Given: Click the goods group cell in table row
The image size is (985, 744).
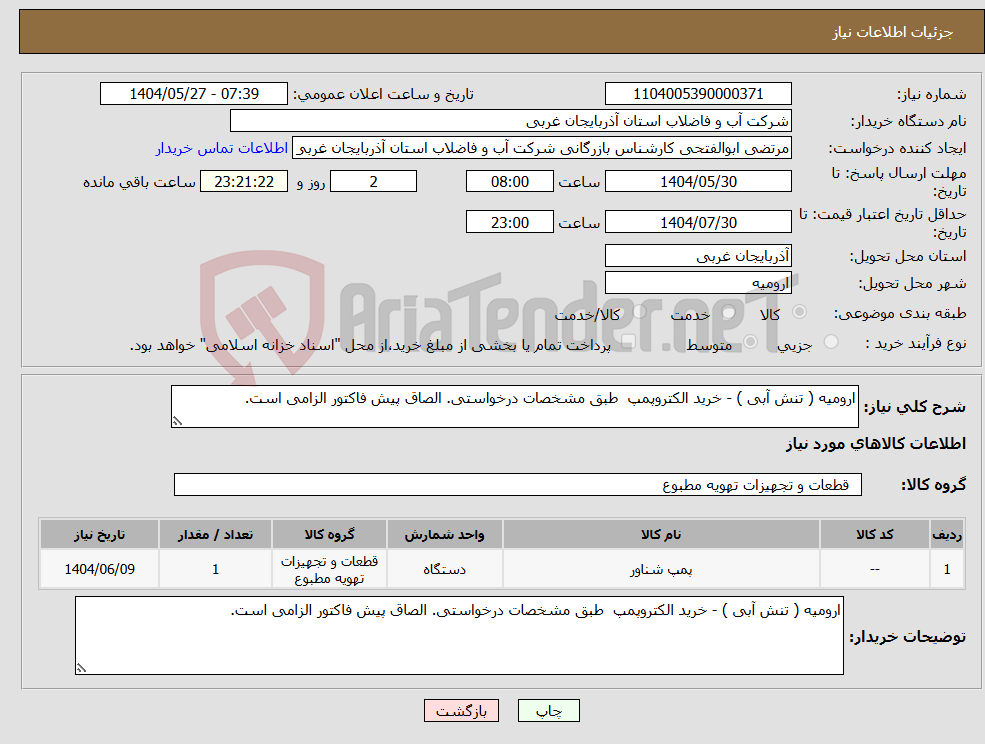Looking at the screenshot, I should 329,569.
